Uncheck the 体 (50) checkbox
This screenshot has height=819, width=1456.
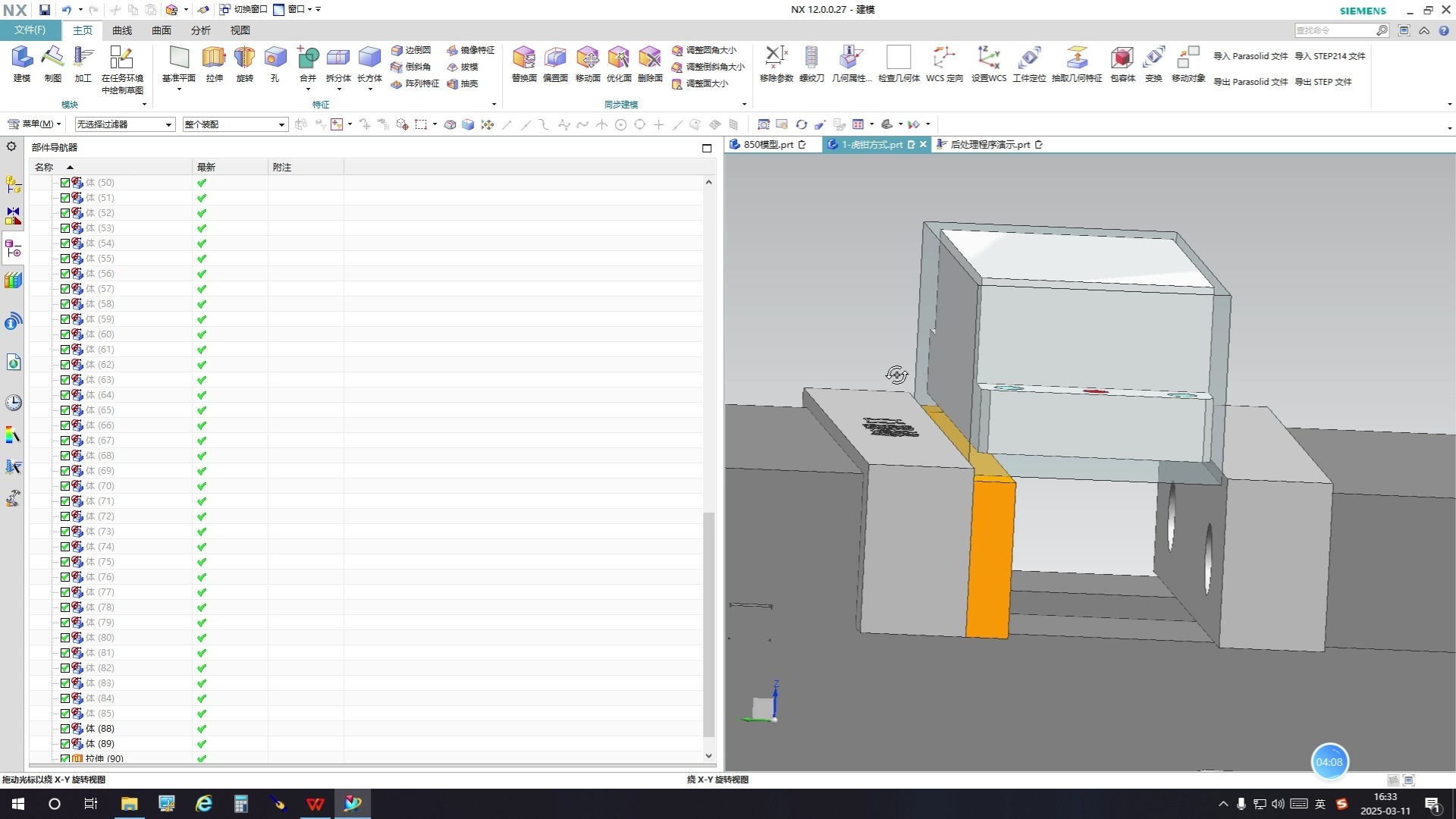65,183
